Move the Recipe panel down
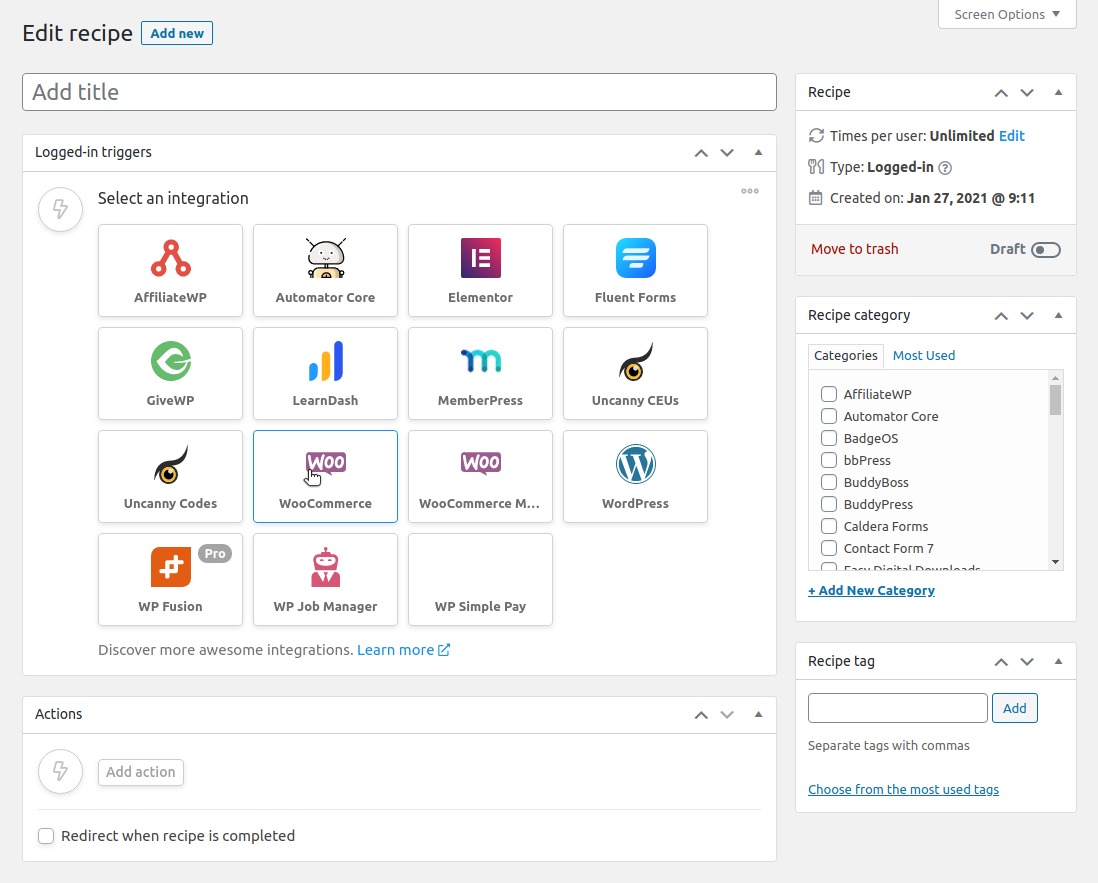This screenshot has height=883, width=1098. pos(1027,92)
